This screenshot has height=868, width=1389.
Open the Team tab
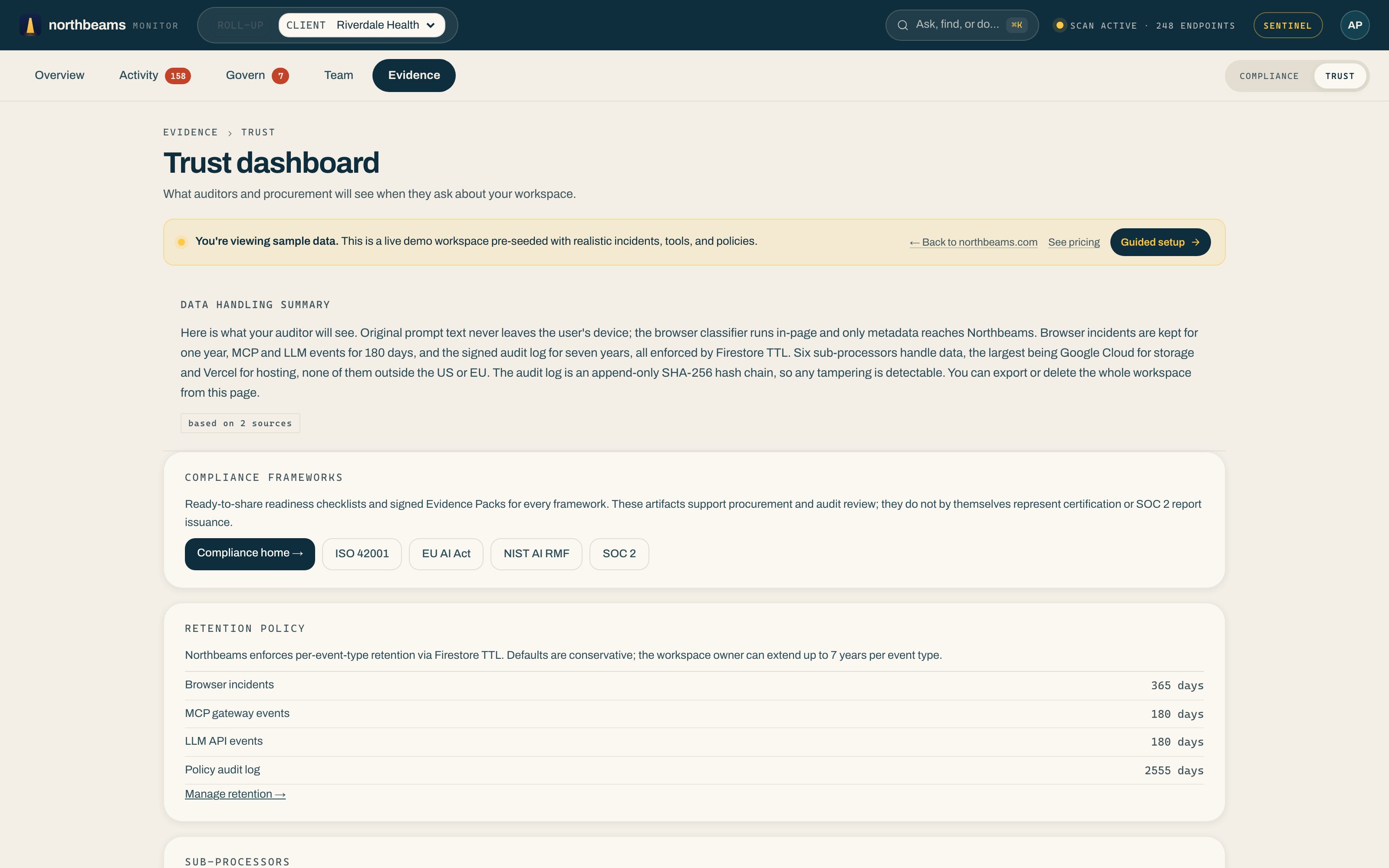point(339,75)
